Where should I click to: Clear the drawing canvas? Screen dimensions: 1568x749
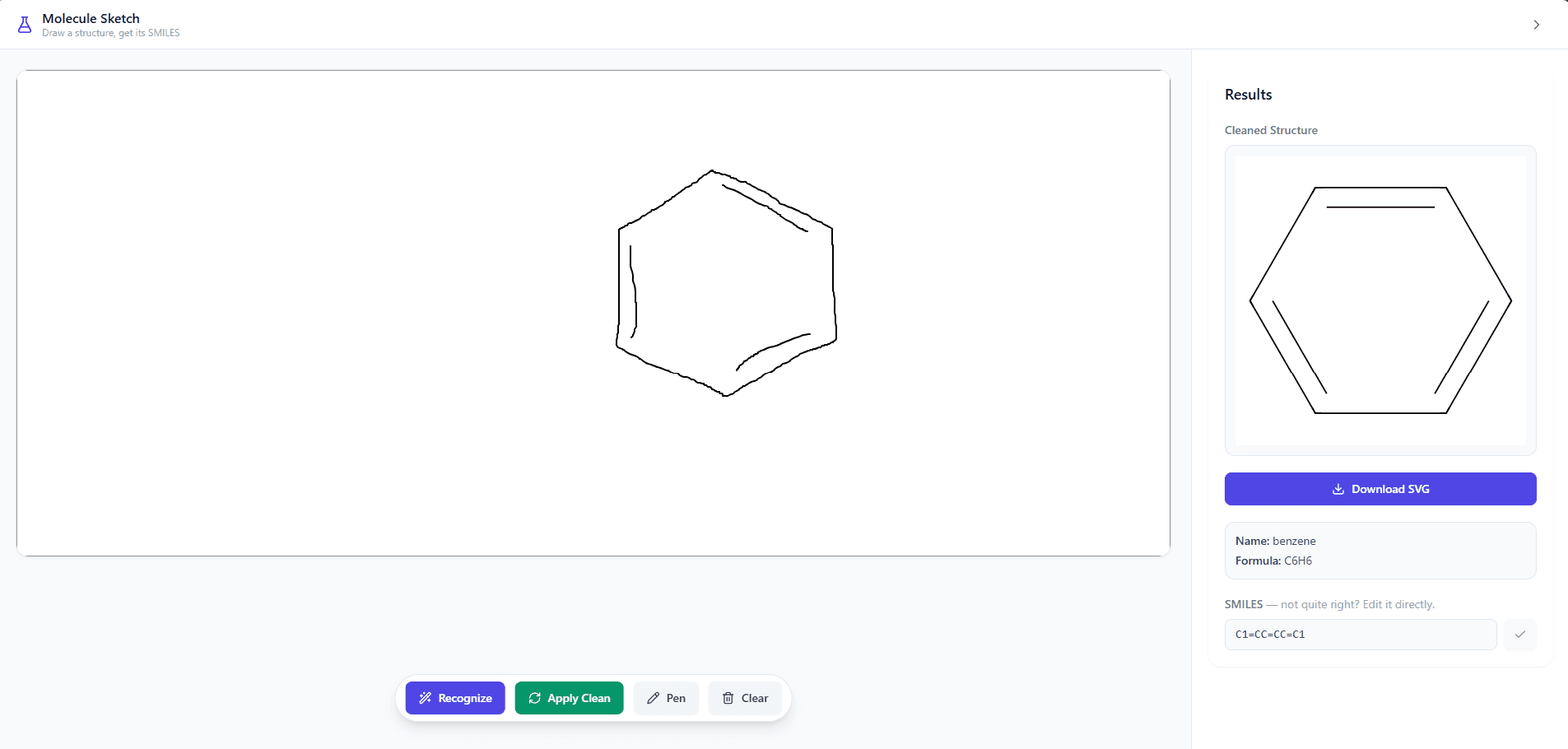[745, 698]
